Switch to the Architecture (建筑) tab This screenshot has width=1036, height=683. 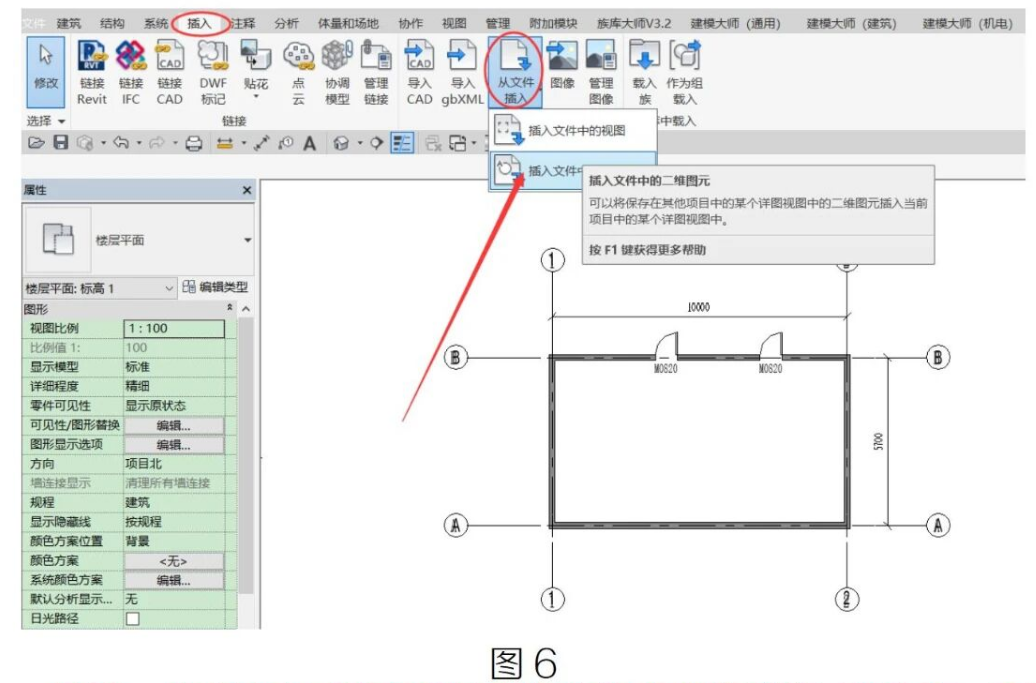pyautogui.click(x=68, y=23)
